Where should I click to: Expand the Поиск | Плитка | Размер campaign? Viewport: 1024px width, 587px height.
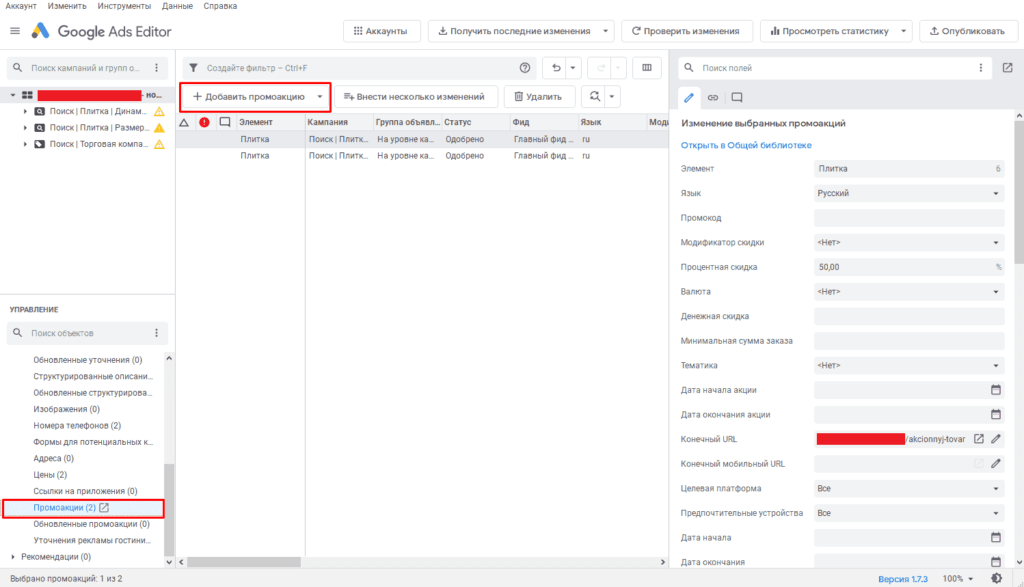[x=25, y=128]
